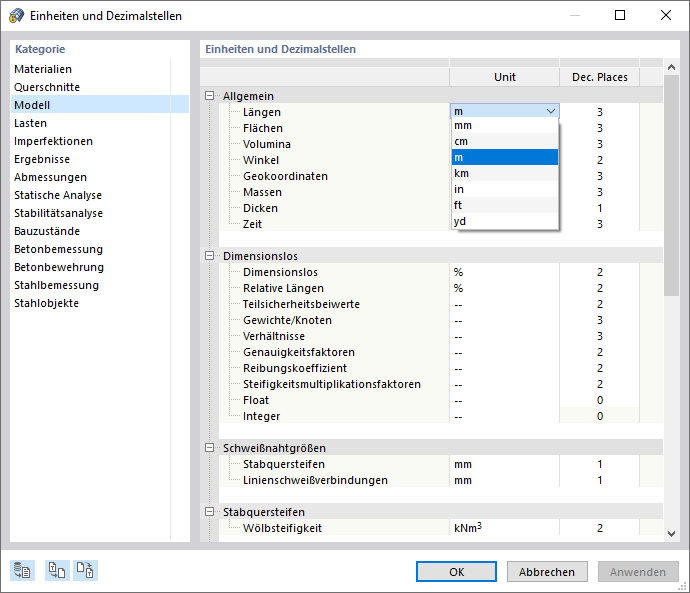Open the Lasten category
690x593 pixels.
pos(30,123)
